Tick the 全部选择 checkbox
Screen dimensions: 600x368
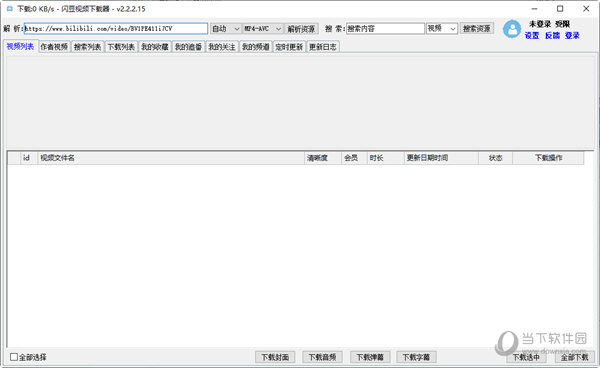pos(14,357)
